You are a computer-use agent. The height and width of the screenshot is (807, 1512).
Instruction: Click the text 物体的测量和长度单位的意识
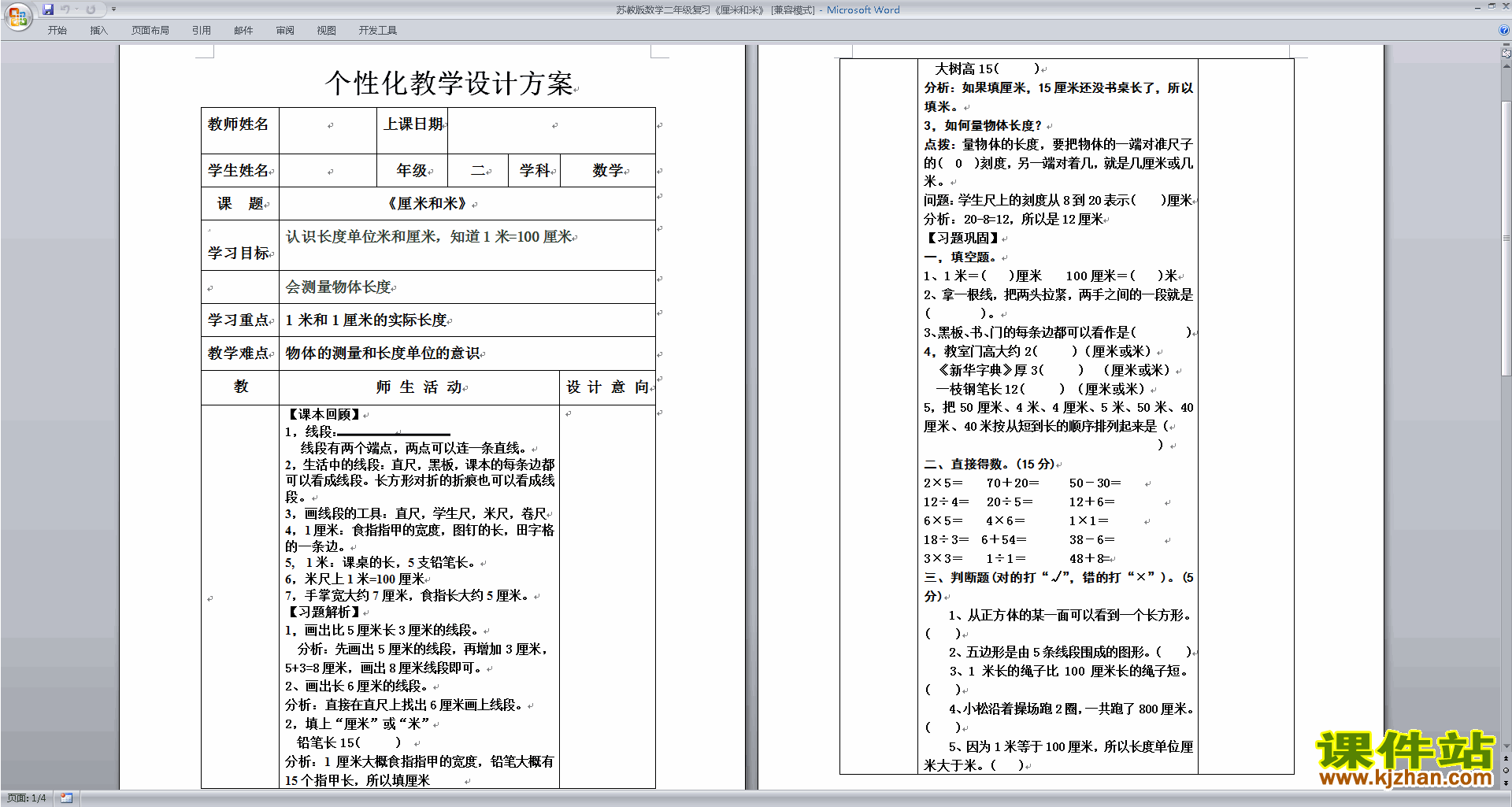(383, 353)
